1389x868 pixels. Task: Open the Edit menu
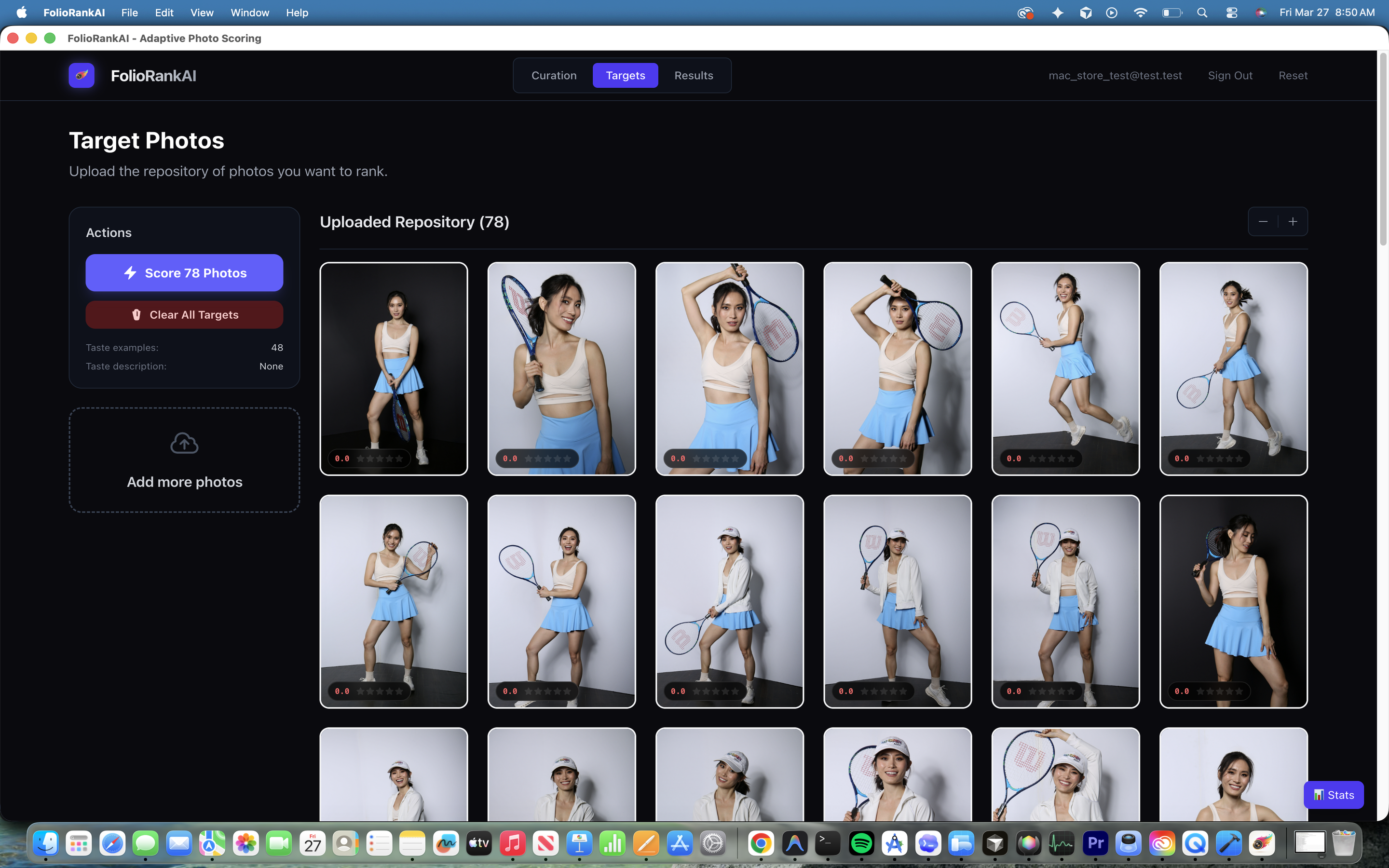[164, 13]
